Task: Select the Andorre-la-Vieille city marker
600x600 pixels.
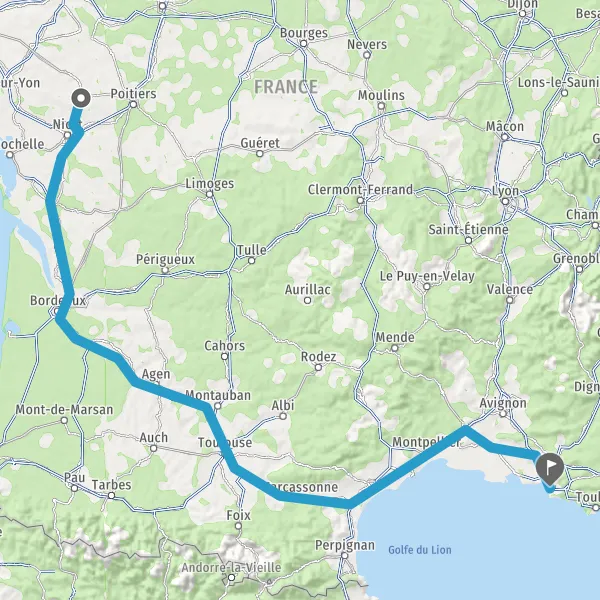Action: point(232,577)
